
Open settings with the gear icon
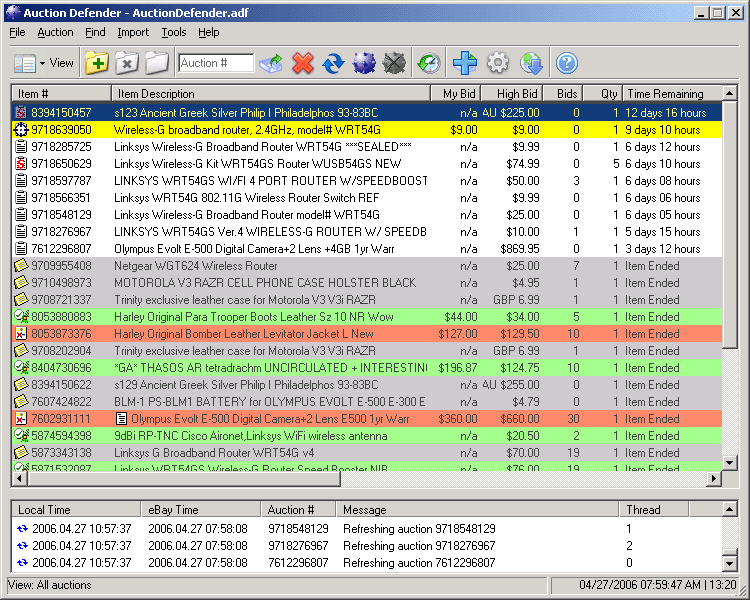pos(497,63)
